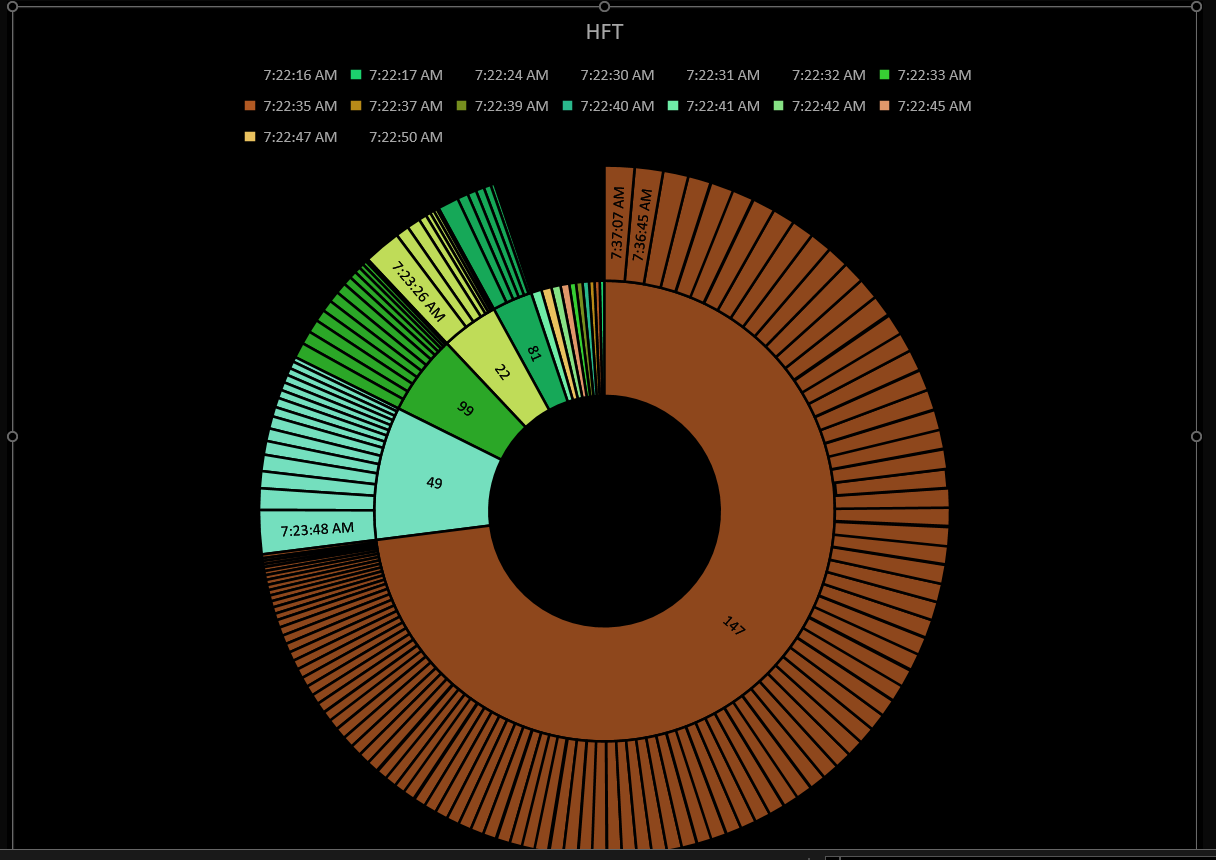Select the outer slice labeled 7:36:45 AM
Image resolution: width=1216 pixels, height=860 pixels.
click(641, 224)
